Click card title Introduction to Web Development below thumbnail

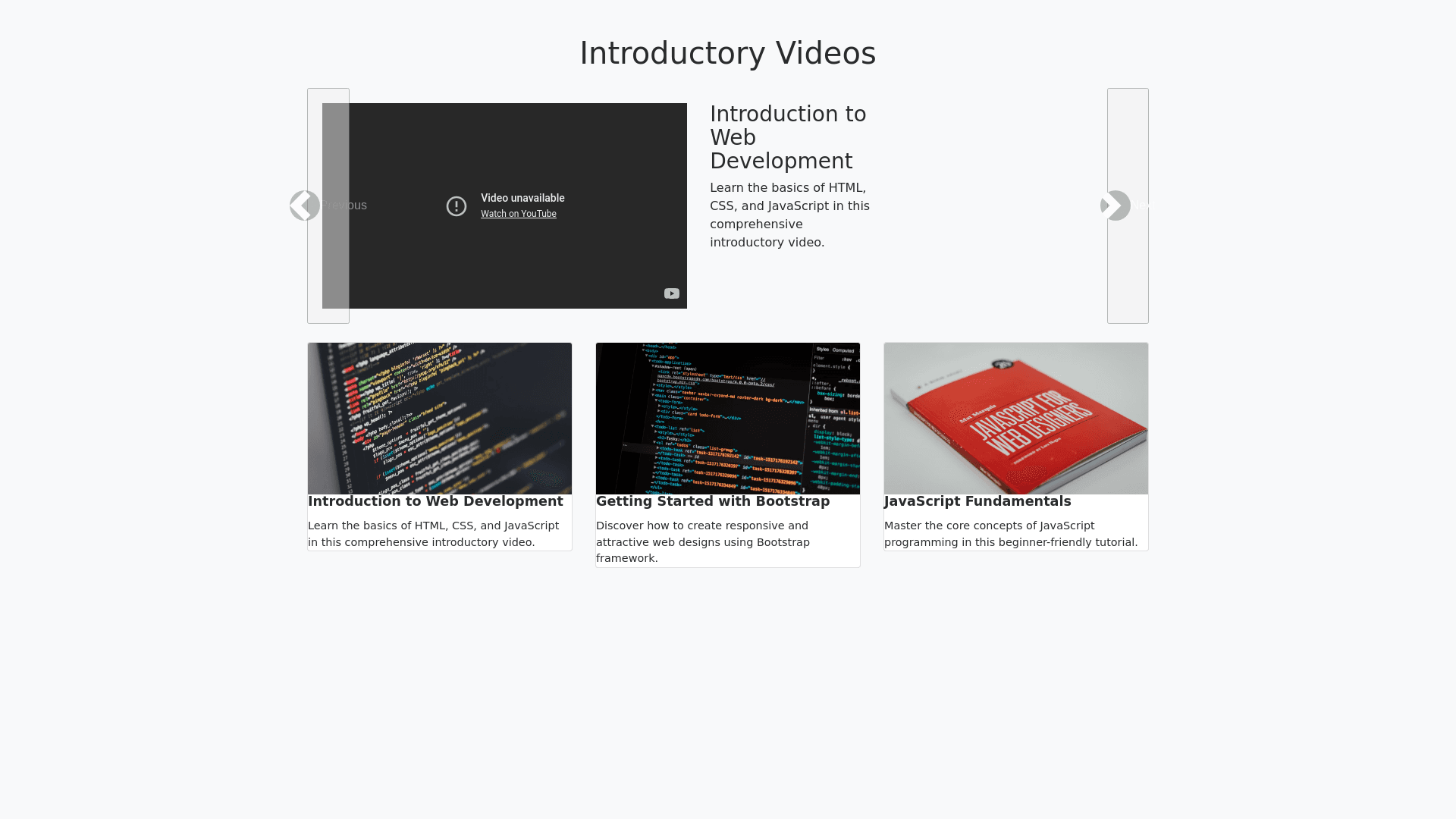pyautogui.click(x=435, y=501)
